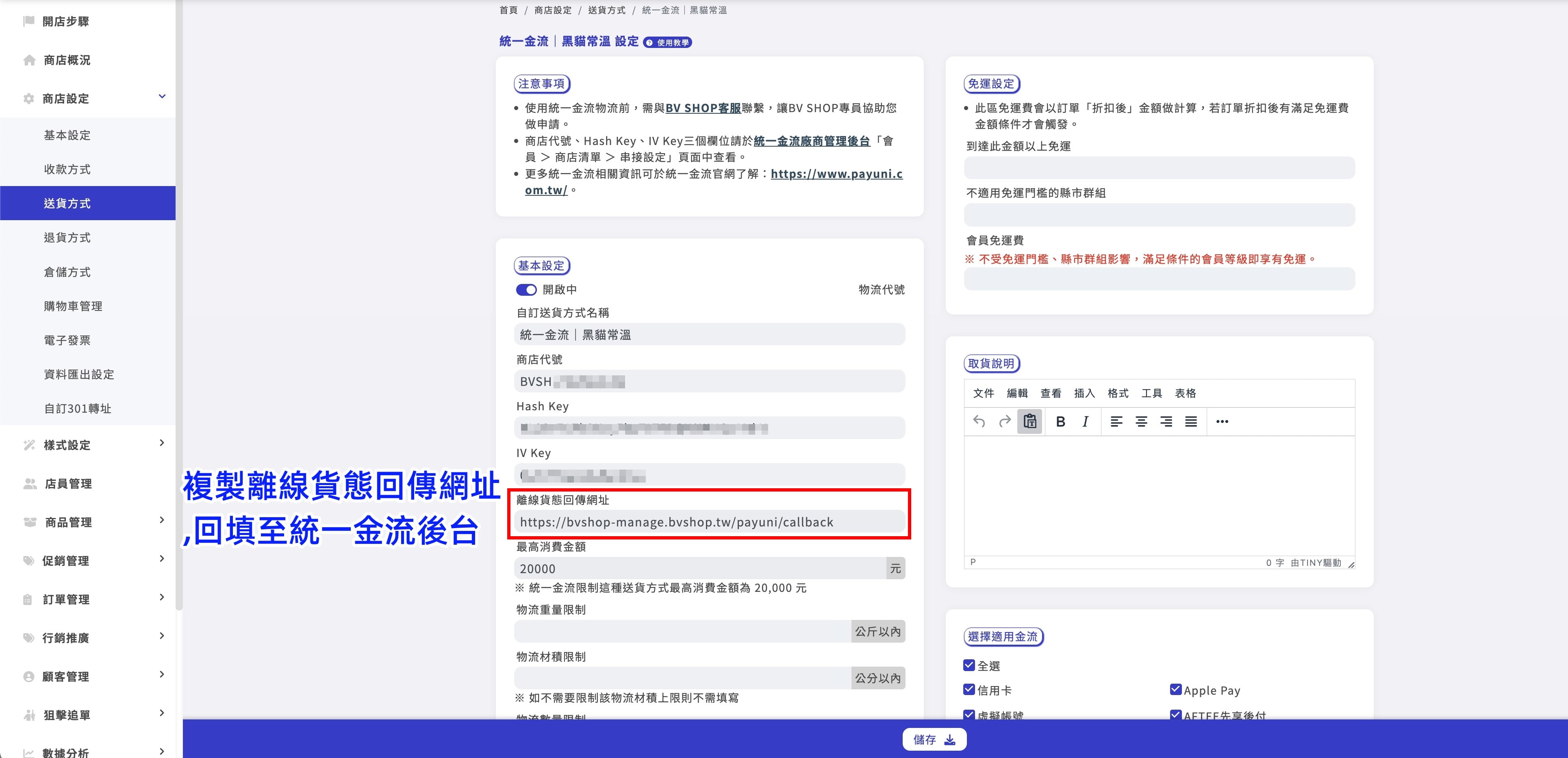Open the 表格 editor menu

[x=1185, y=394]
